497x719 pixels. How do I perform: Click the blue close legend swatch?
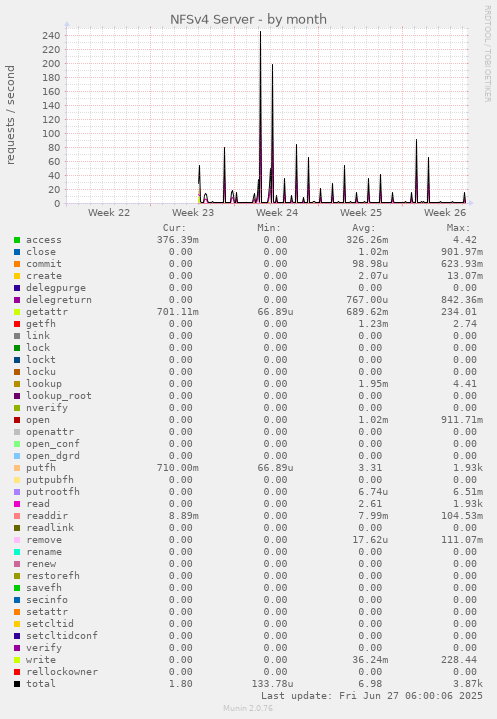[x=17, y=252]
